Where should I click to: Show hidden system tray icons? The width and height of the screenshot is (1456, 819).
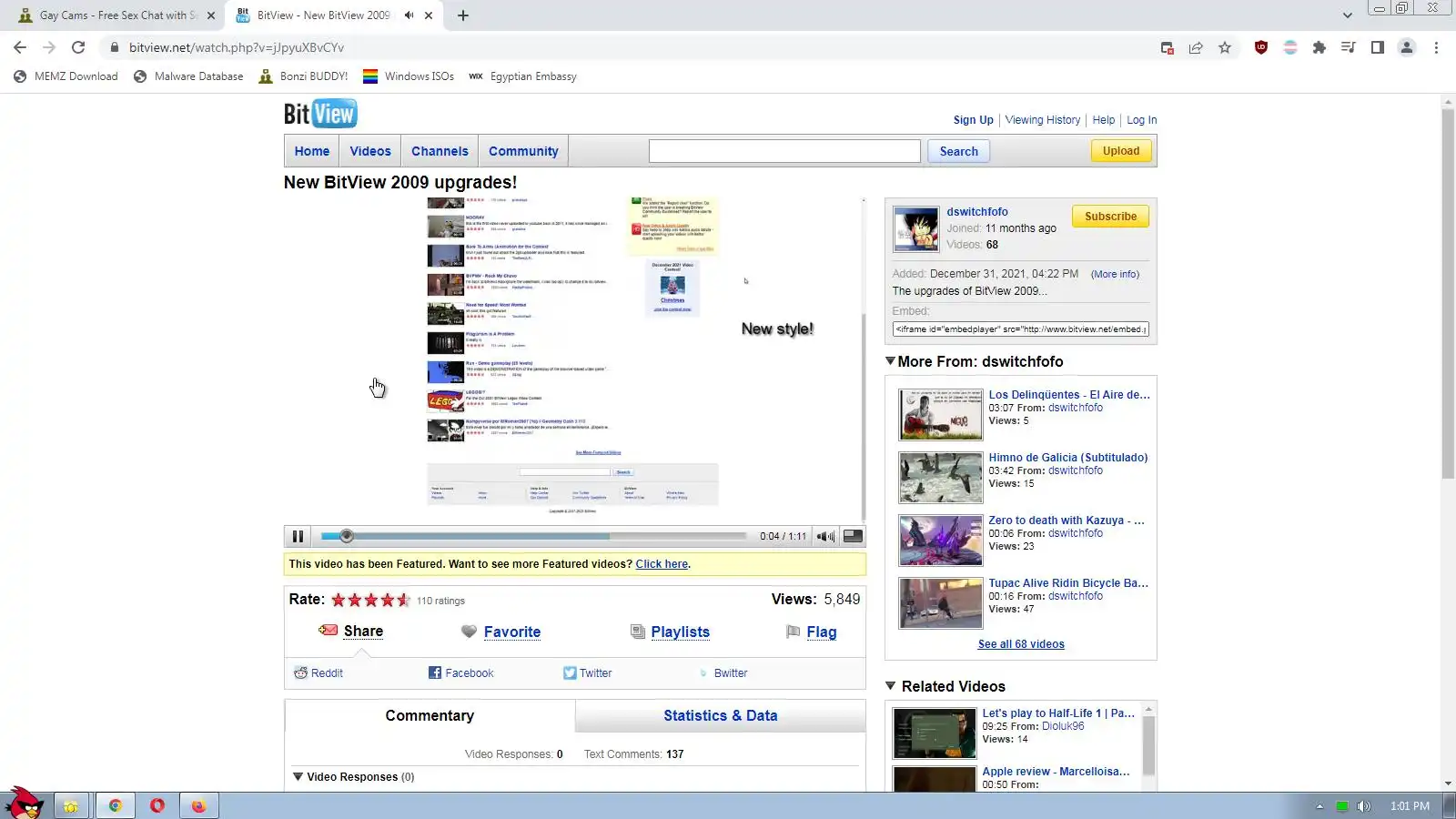click(x=1319, y=806)
